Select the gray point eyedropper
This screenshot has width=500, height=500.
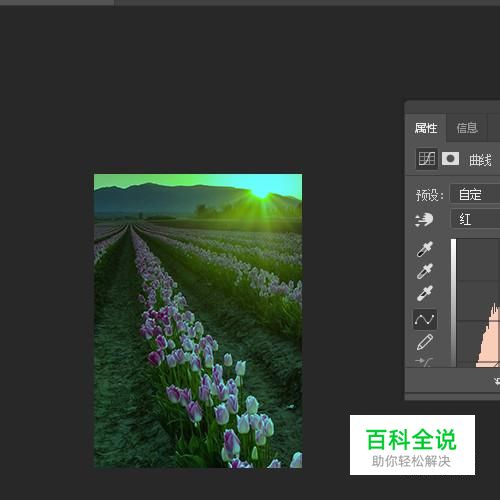424,271
